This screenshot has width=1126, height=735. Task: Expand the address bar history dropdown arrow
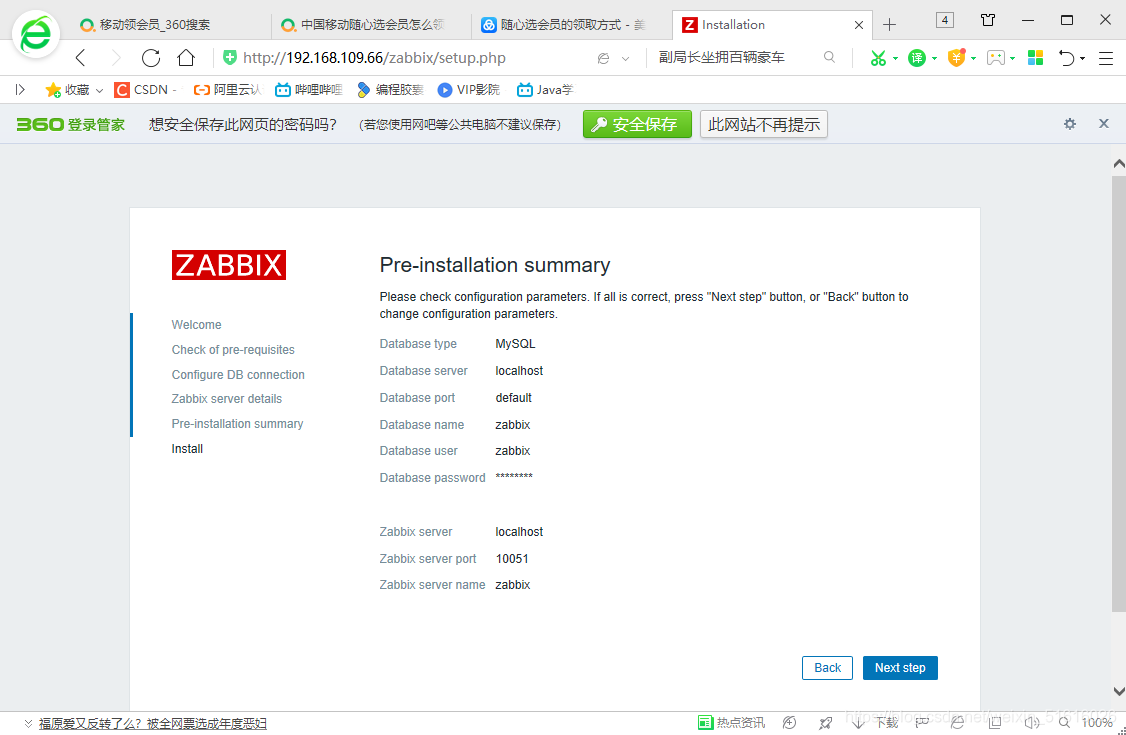[625, 59]
